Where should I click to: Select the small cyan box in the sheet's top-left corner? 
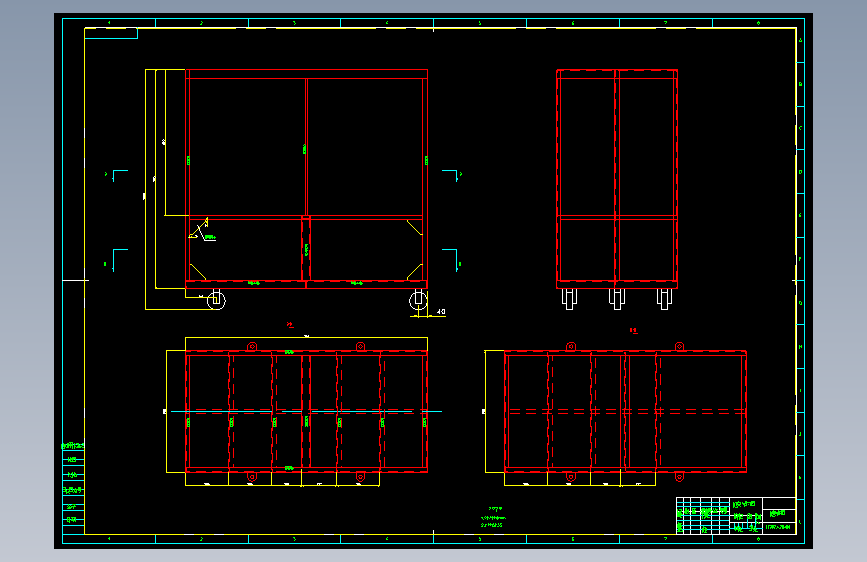tap(111, 33)
